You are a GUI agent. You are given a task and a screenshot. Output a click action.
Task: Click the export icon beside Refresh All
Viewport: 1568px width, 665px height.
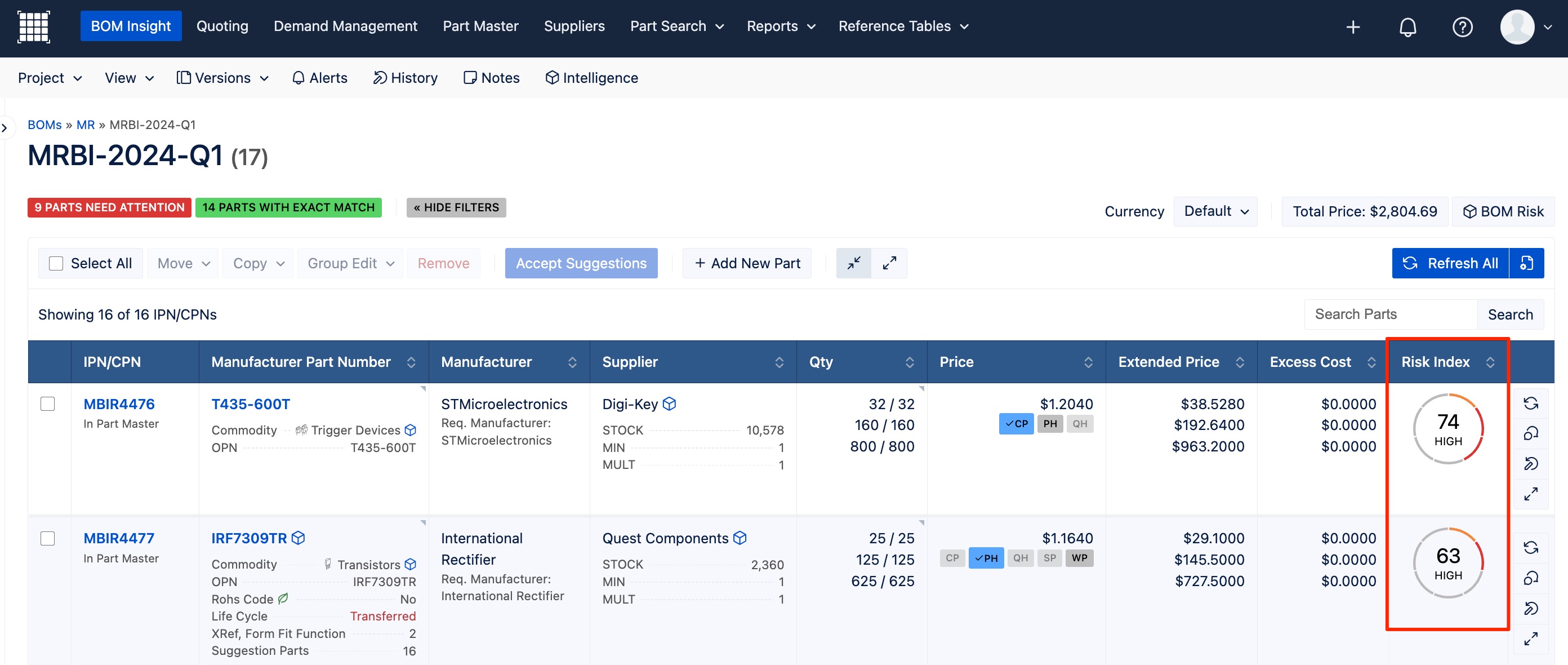(x=1526, y=263)
